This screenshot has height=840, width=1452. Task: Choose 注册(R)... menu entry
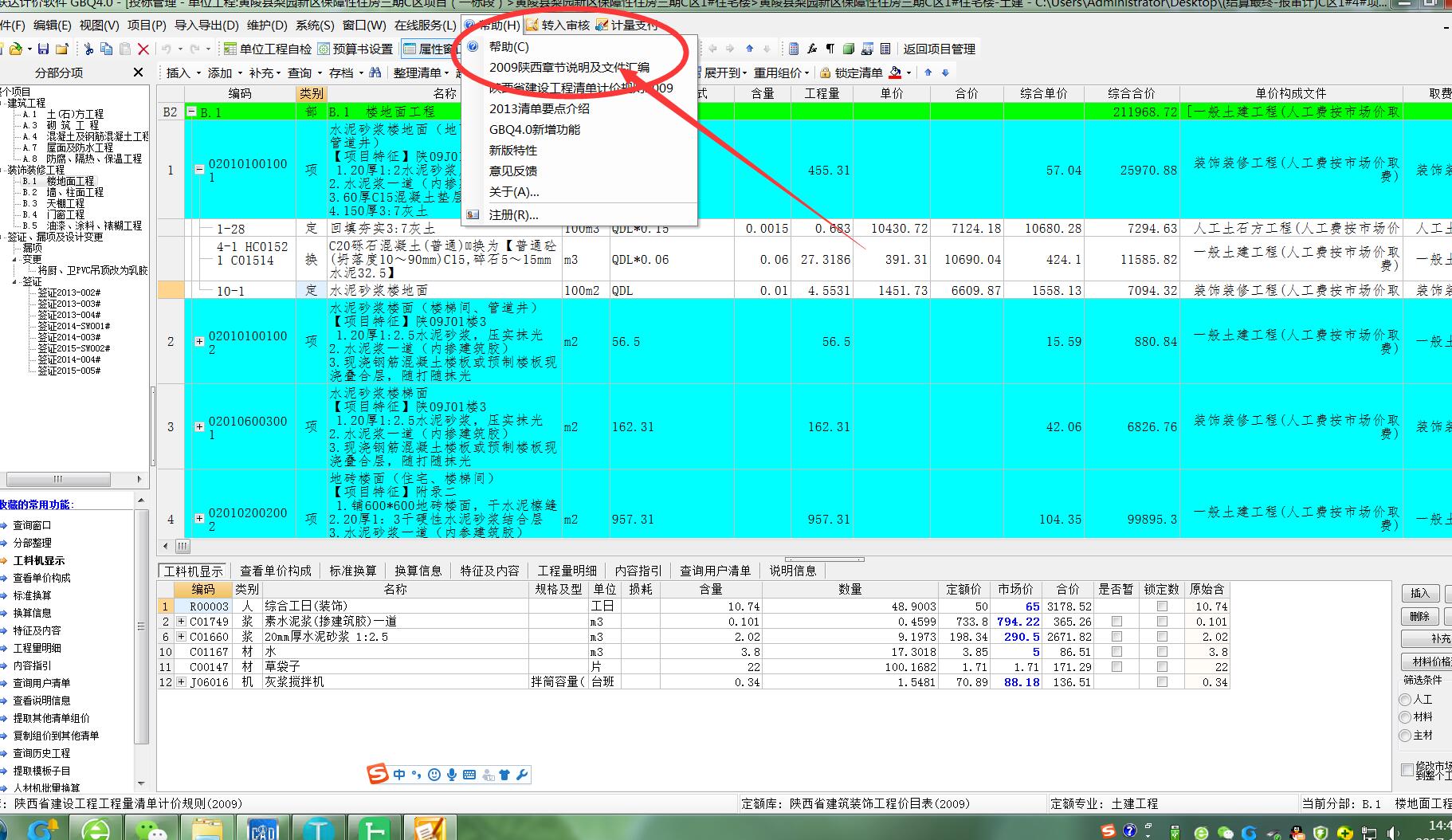(514, 215)
